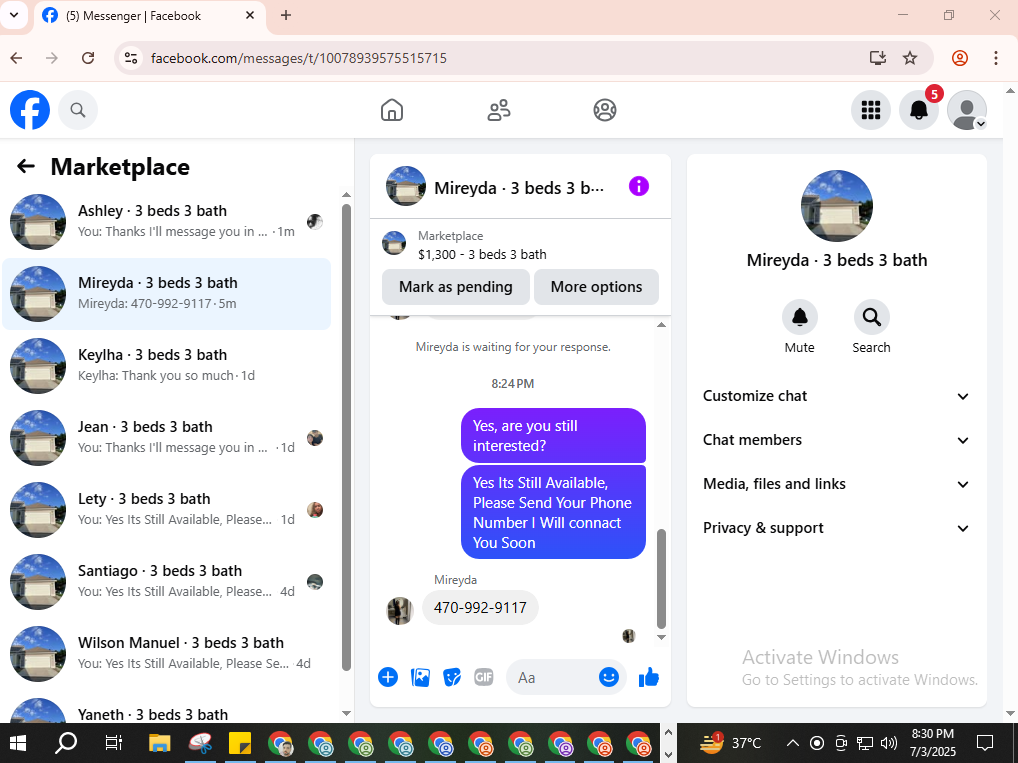Open the Facebook search magnifier
The image size is (1018, 763).
78,110
